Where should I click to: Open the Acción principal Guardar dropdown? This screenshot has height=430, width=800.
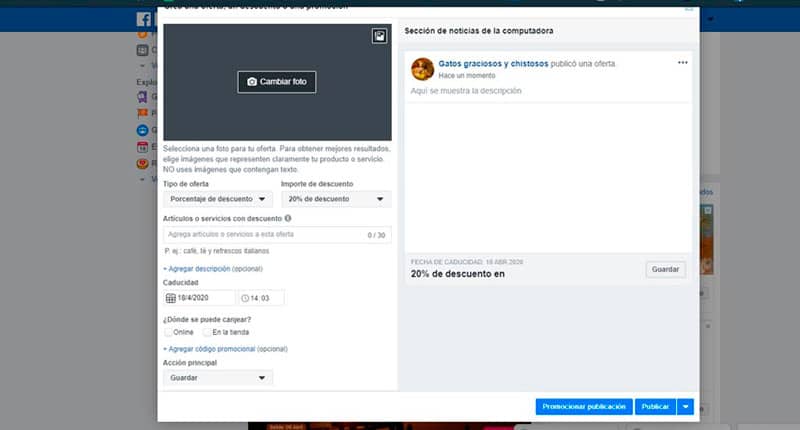[218, 378]
